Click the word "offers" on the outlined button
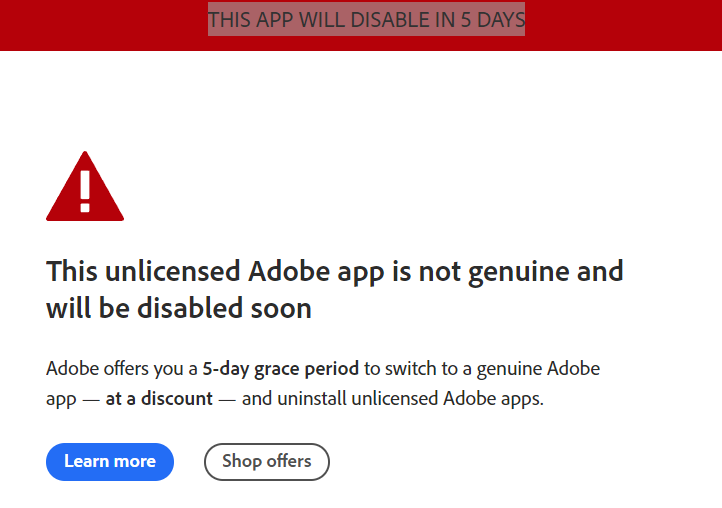 [x=289, y=461]
